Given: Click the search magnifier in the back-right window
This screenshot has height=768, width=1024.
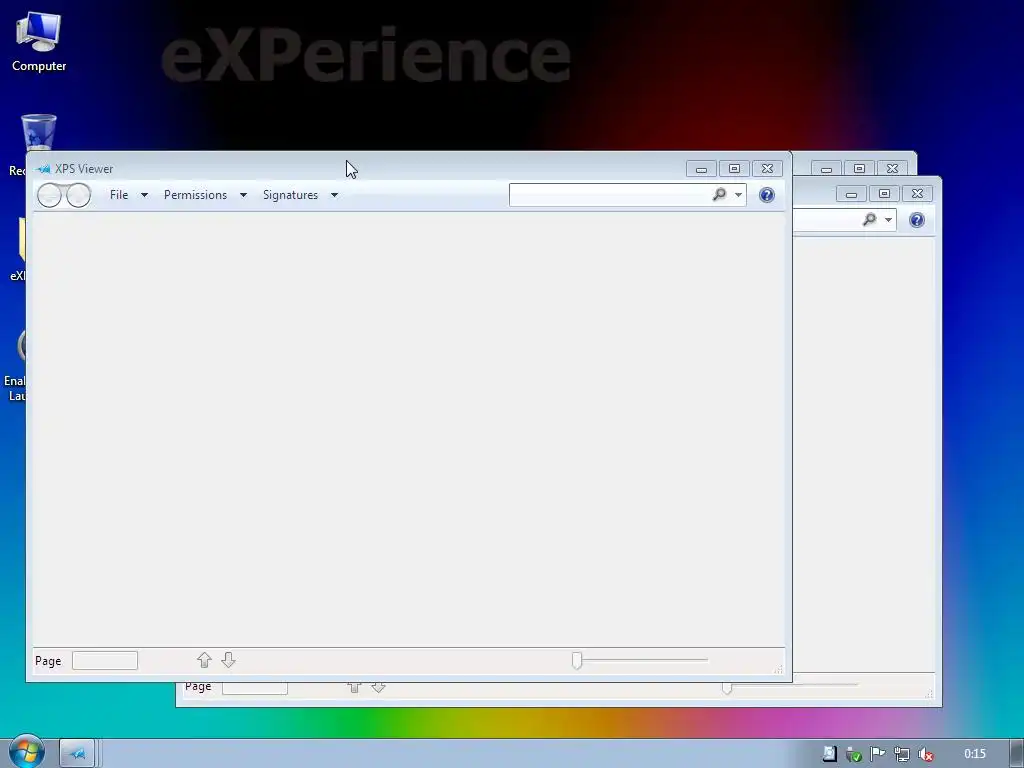Looking at the screenshot, I should point(869,220).
